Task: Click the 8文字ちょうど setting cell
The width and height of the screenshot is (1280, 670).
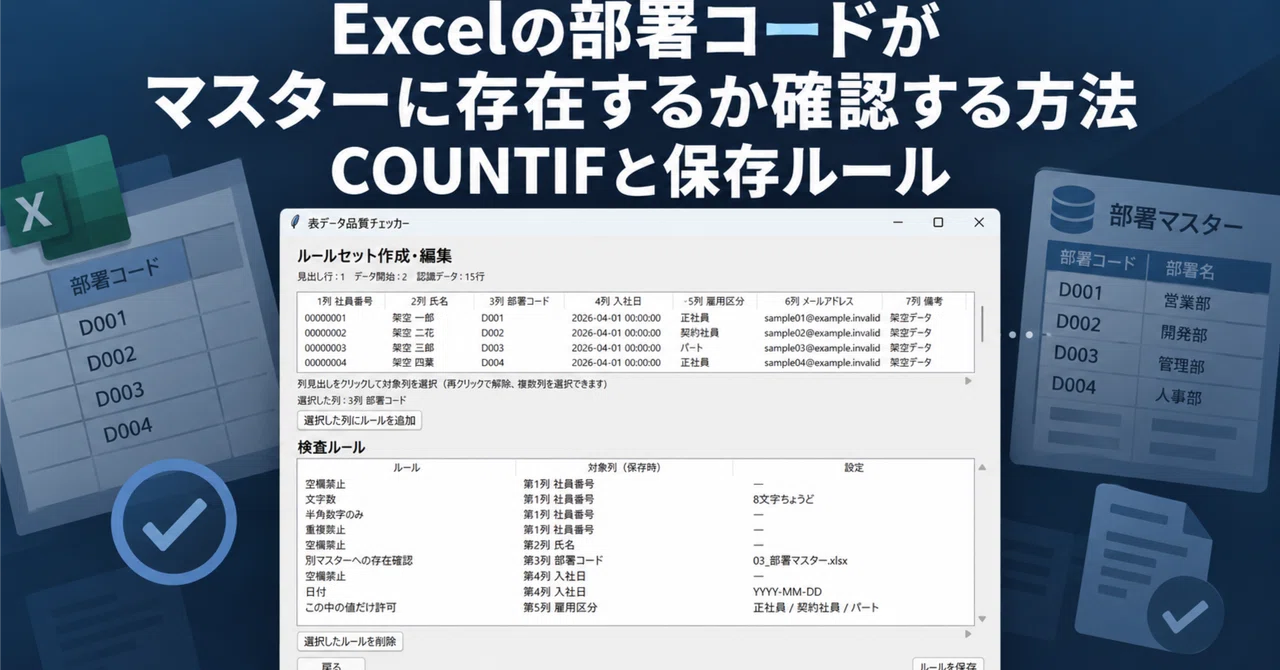Action: [785, 499]
